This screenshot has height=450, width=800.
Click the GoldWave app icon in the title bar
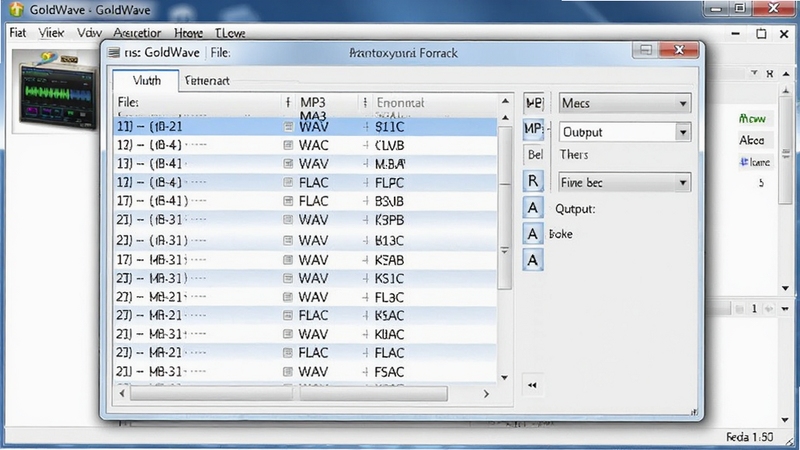[x=16, y=9]
